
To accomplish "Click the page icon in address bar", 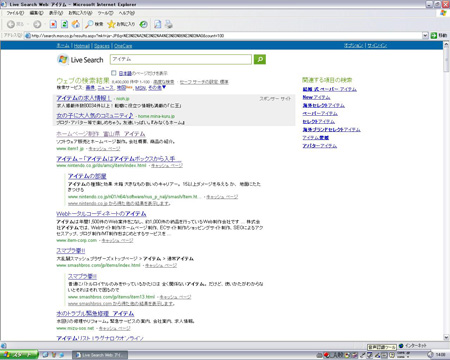I will pos(28,36).
